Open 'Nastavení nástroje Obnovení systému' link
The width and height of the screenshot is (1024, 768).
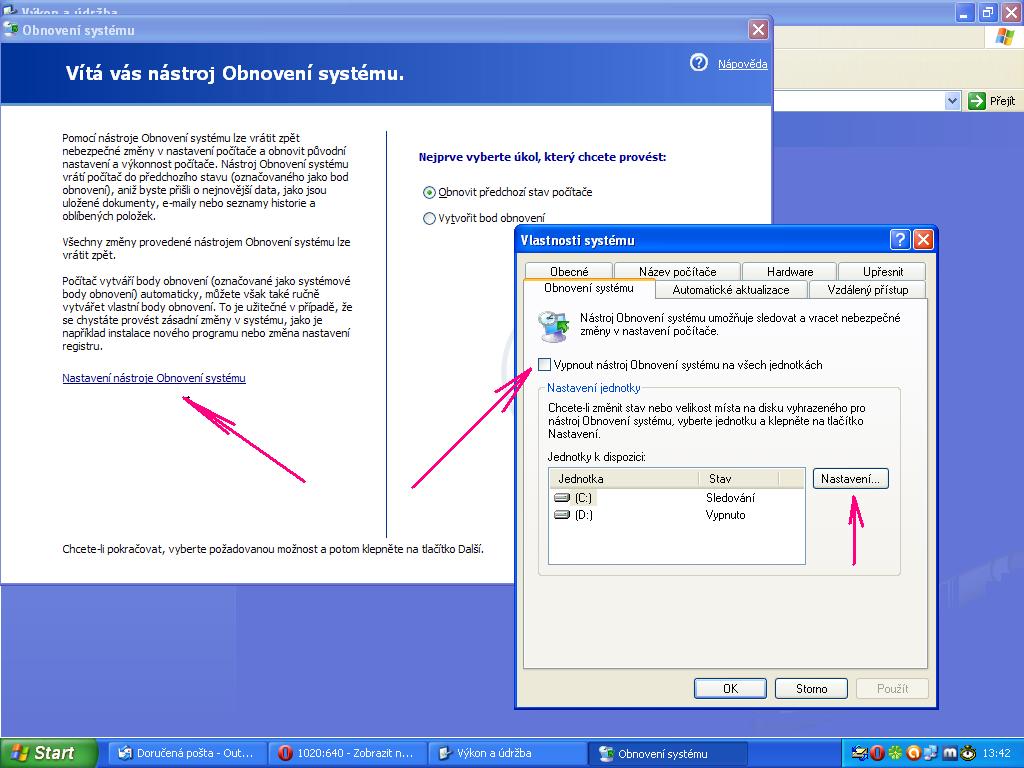(x=154, y=378)
